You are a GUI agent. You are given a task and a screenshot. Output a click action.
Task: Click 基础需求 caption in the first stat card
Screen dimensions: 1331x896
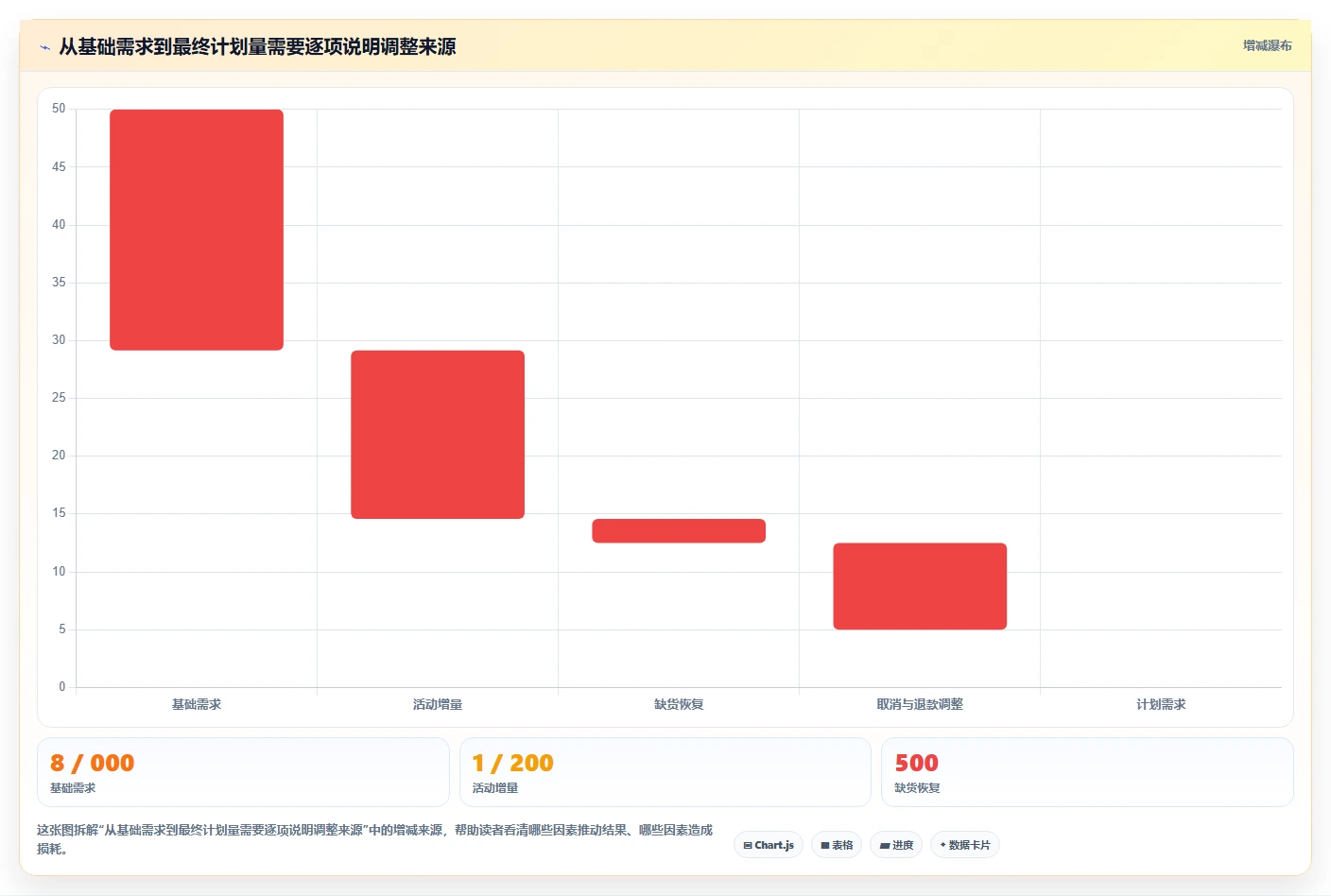(x=73, y=788)
